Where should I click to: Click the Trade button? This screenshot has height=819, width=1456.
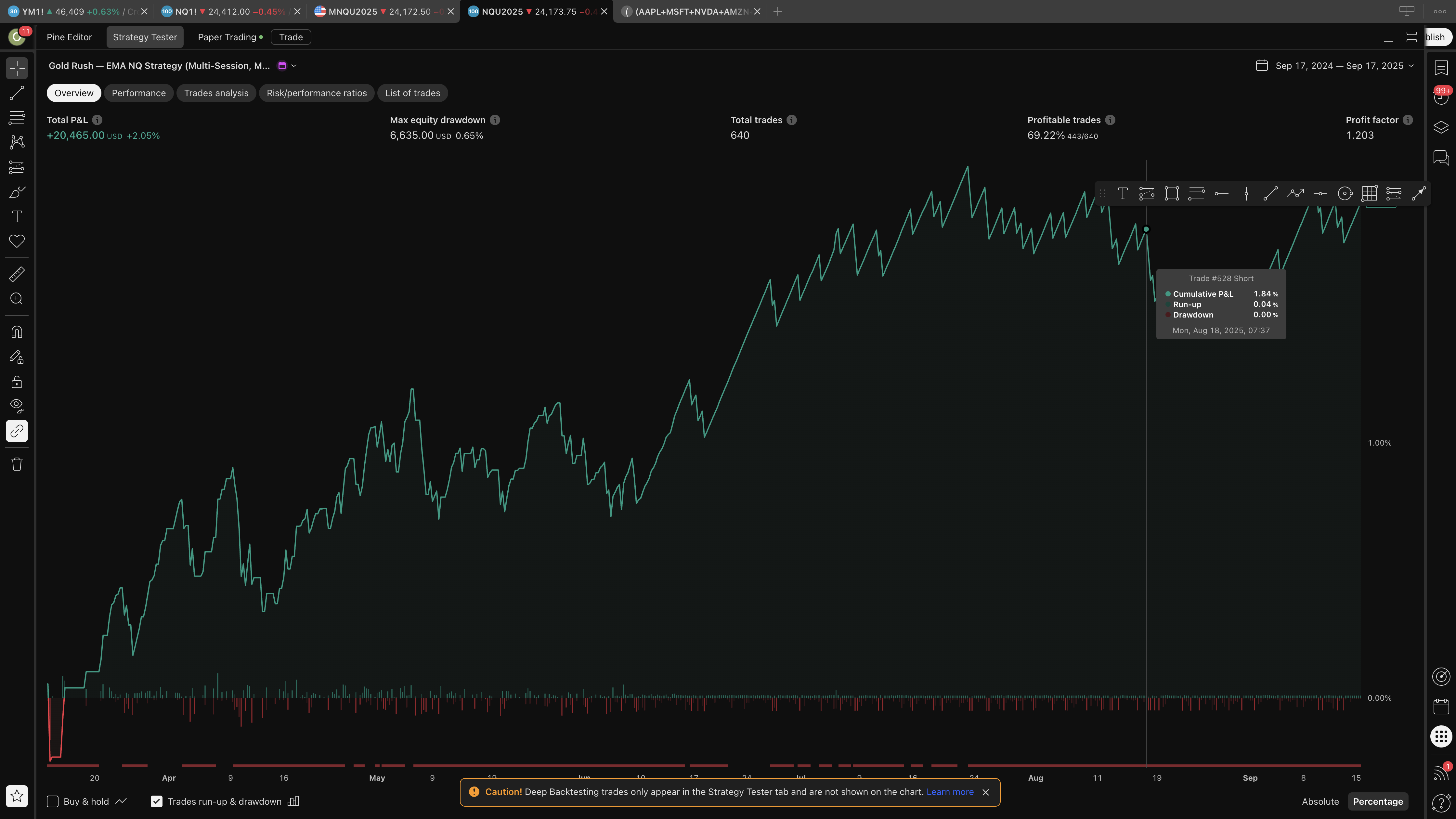click(x=291, y=37)
